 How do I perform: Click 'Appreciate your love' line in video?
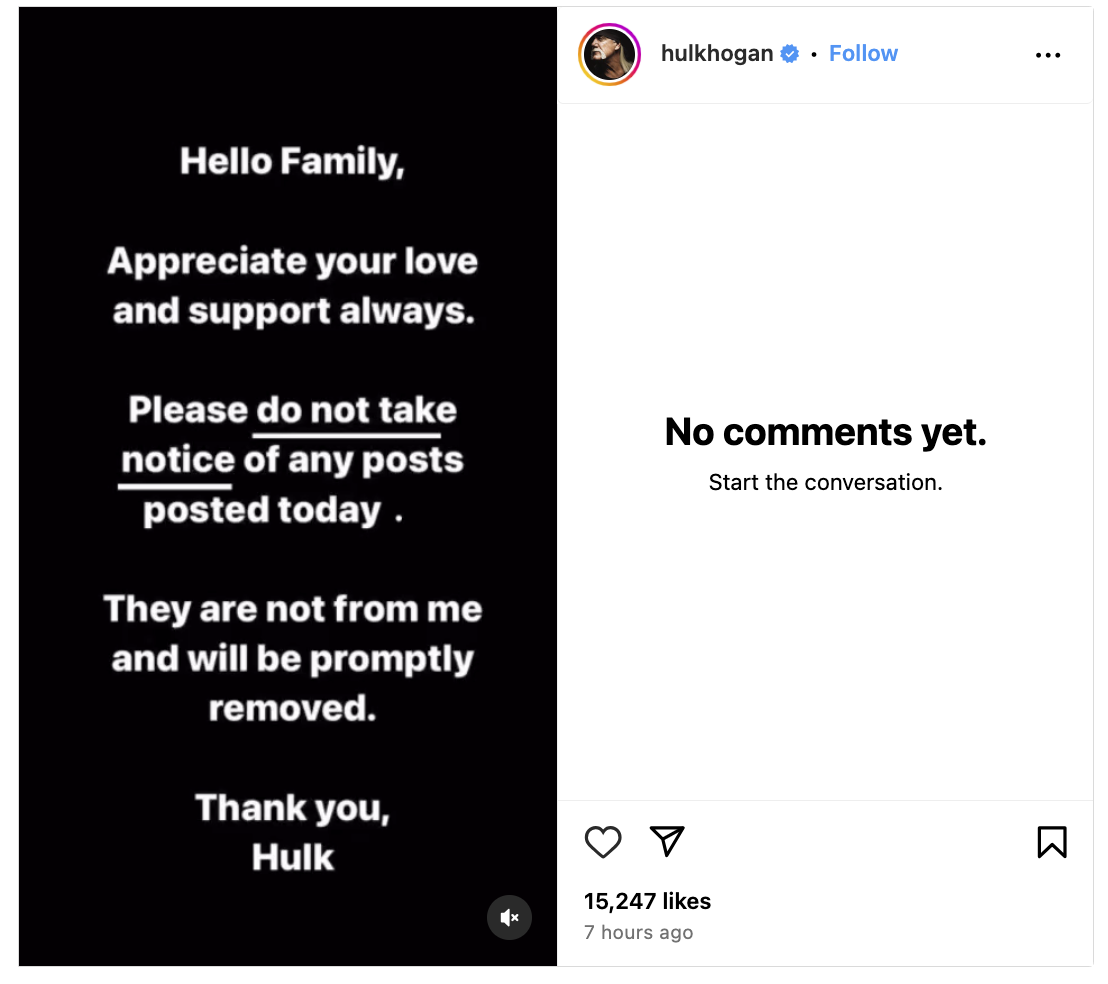tap(292, 262)
